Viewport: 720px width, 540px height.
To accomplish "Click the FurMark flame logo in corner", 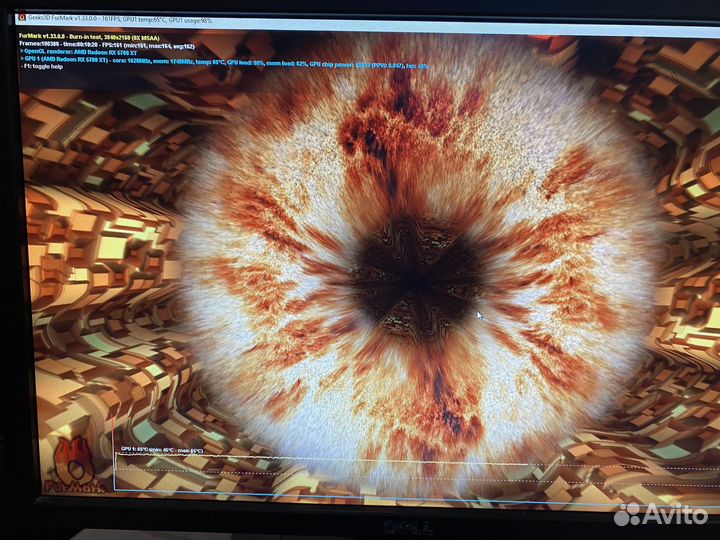I will (73, 465).
